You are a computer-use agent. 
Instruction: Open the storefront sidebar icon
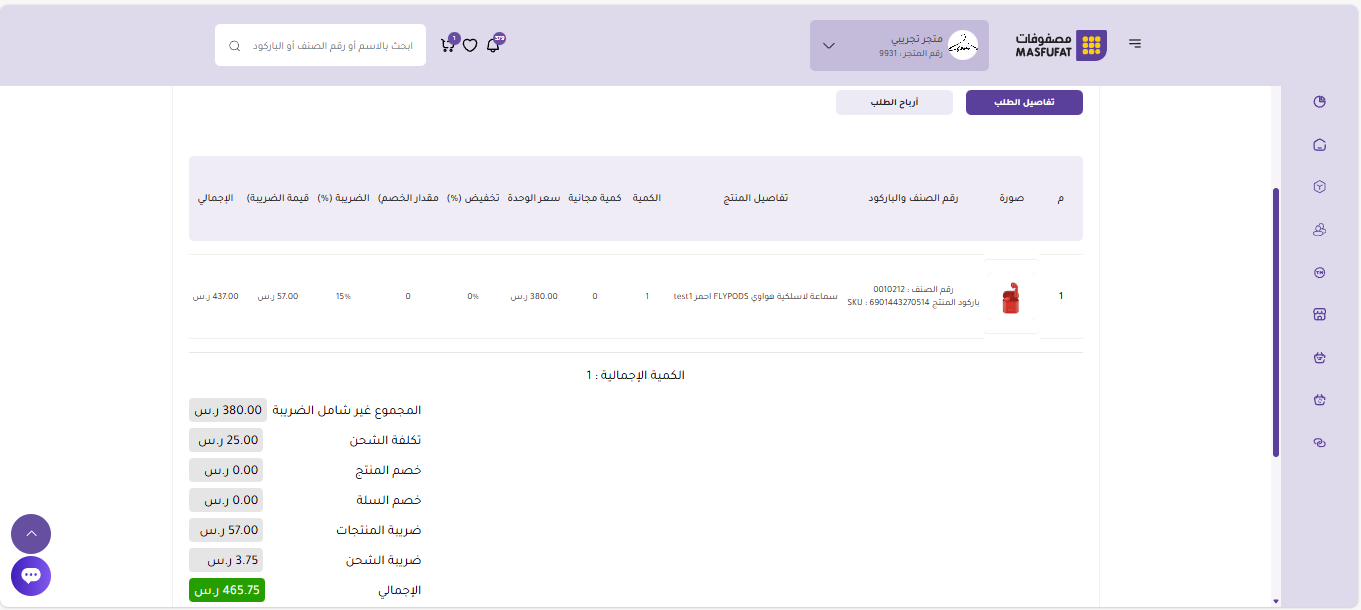coord(1319,315)
